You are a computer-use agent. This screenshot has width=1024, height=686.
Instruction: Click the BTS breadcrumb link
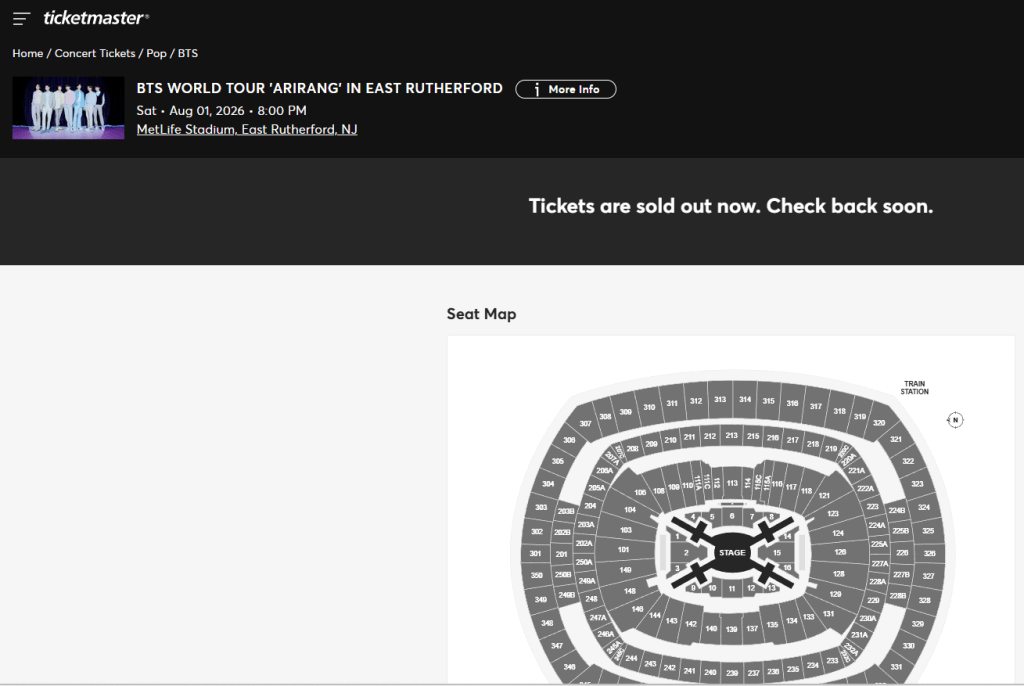(188, 53)
